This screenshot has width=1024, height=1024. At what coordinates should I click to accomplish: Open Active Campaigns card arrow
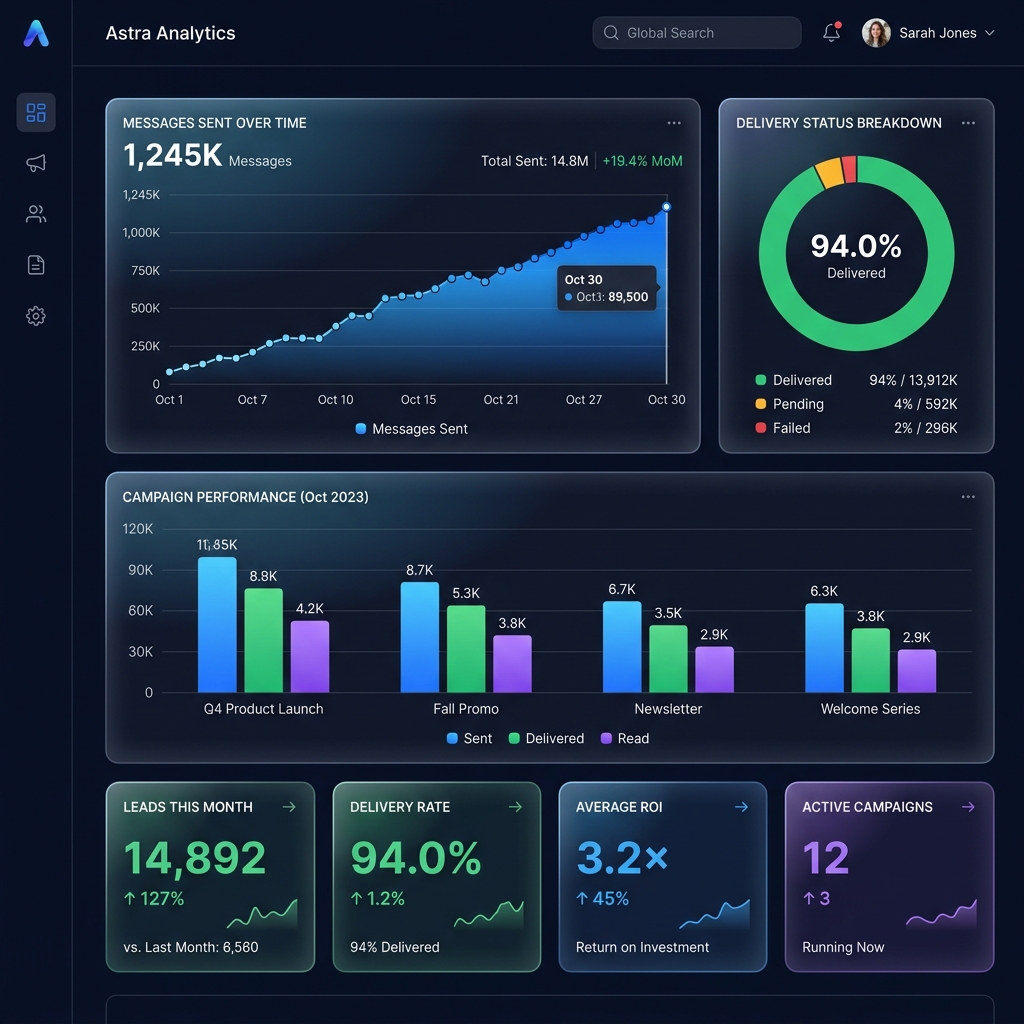click(968, 807)
